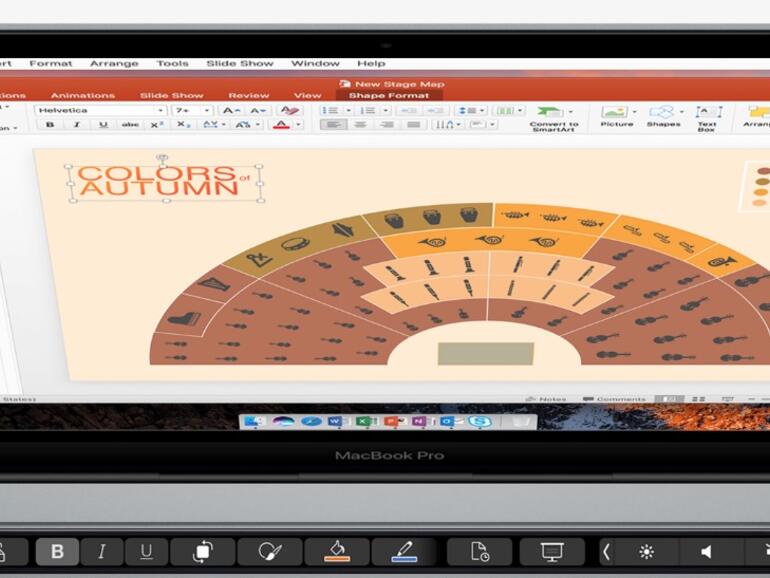Tap the blue line color pen on Touch Bar
This screenshot has height=578, width=770.
tap(404, 551)
